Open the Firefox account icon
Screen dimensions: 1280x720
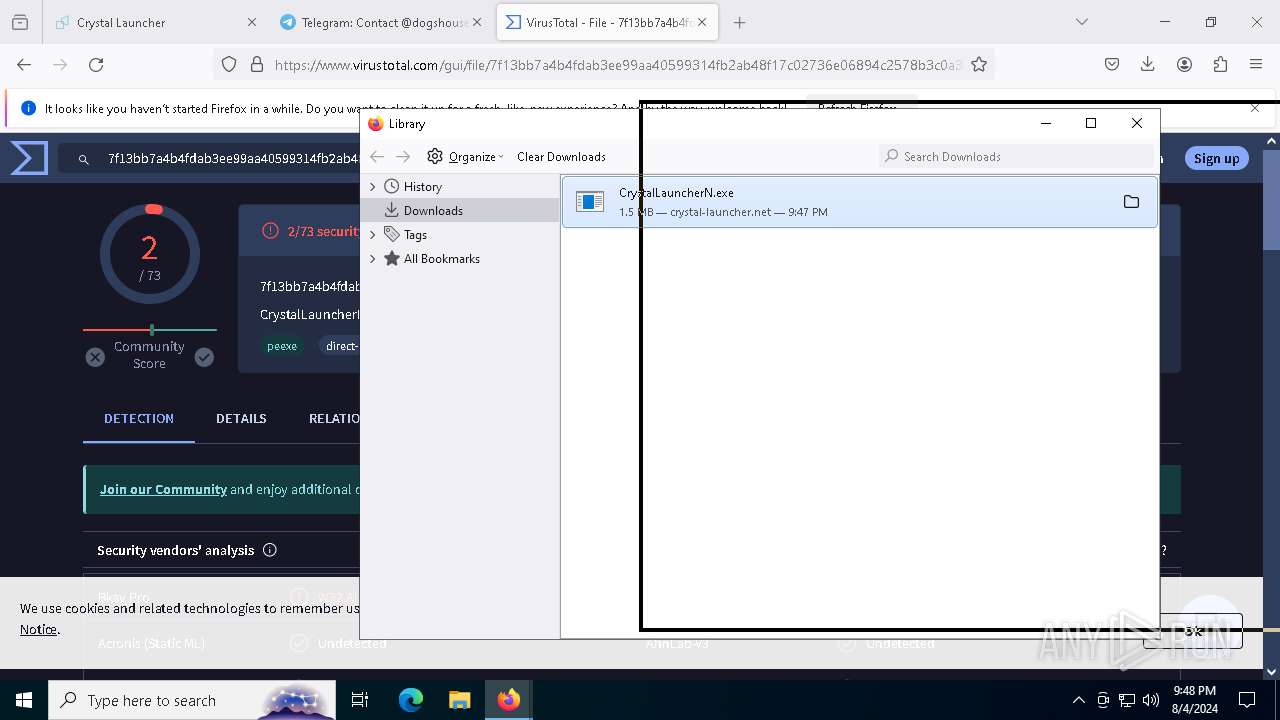(x=1184, y=64)
